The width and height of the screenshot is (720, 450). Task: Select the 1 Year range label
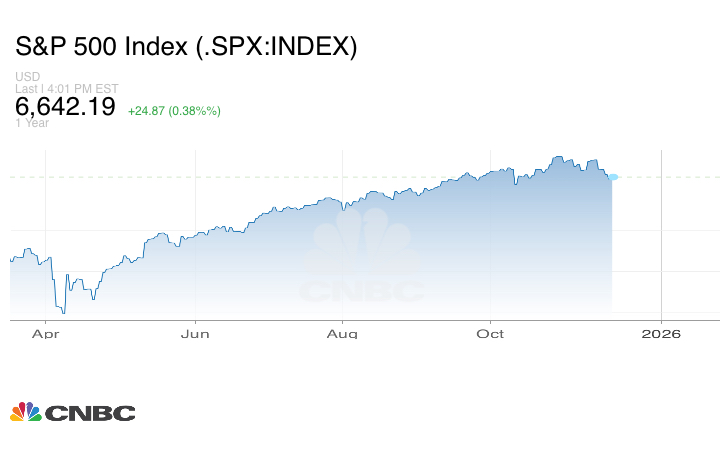click(32, 123)
